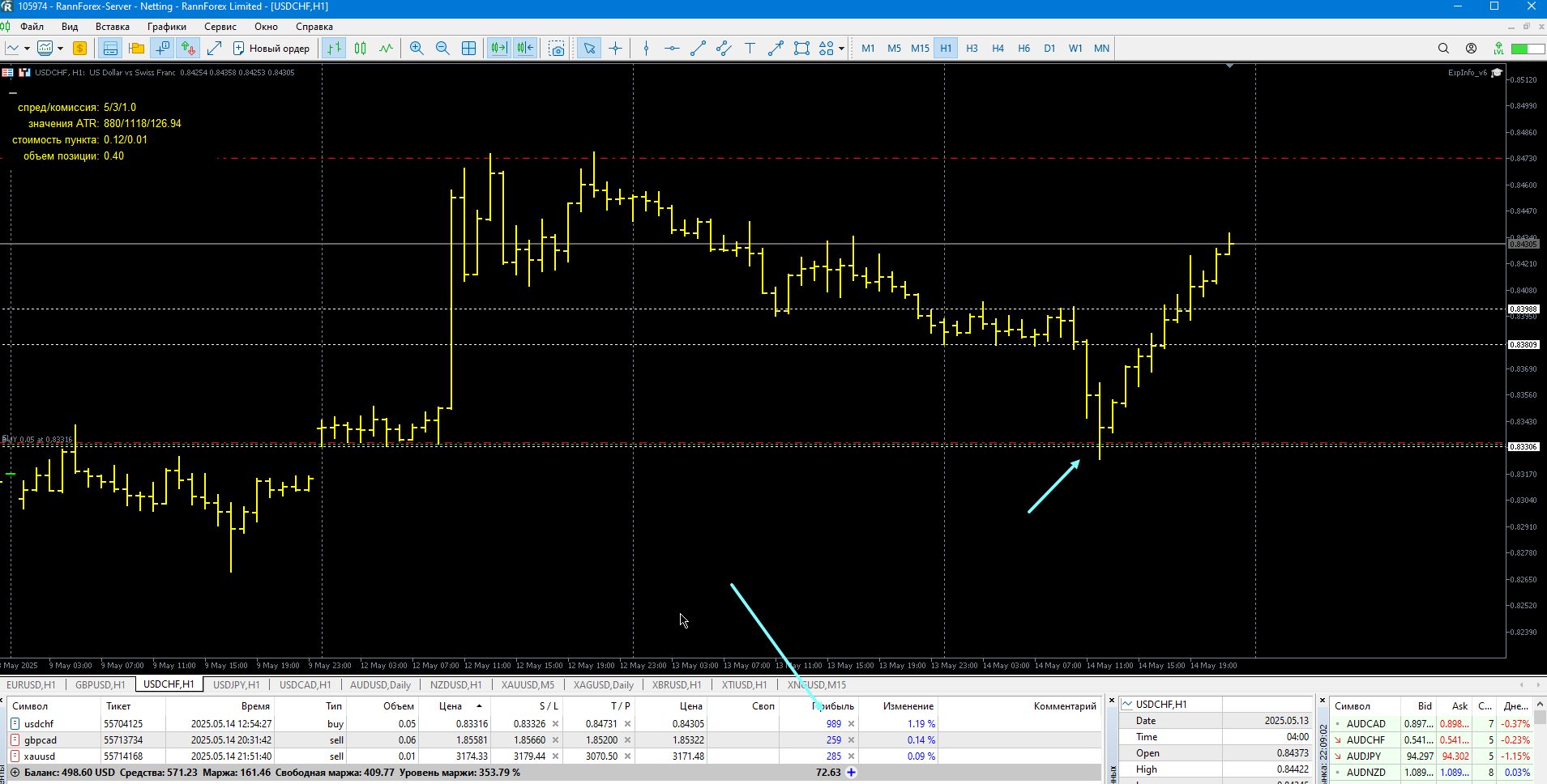Zoom out of the chart
Screen dimensions: 1547x784
coord(442,49)
